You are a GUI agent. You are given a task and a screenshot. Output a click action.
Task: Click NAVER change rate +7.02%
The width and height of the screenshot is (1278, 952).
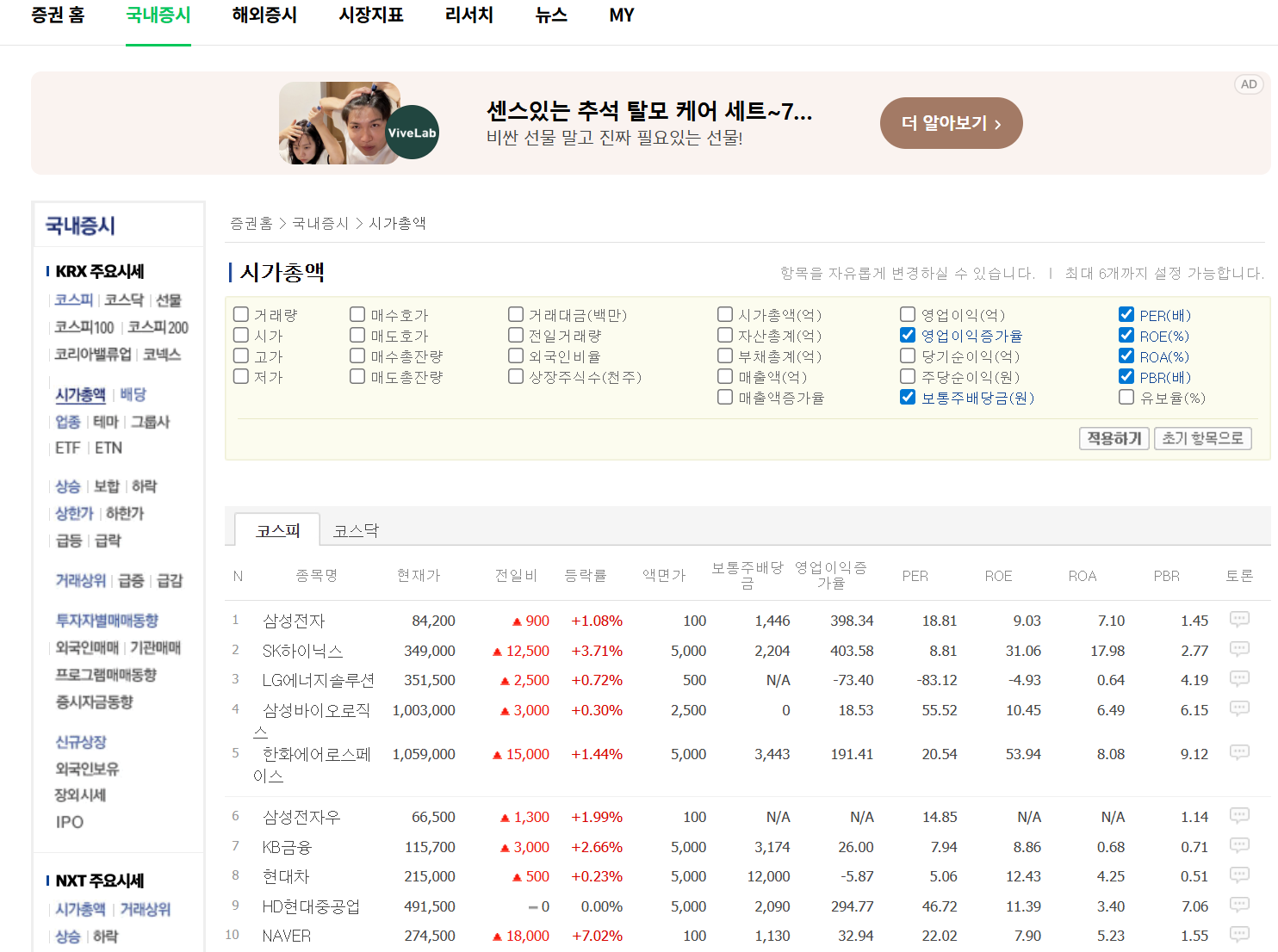pos(597,936)
